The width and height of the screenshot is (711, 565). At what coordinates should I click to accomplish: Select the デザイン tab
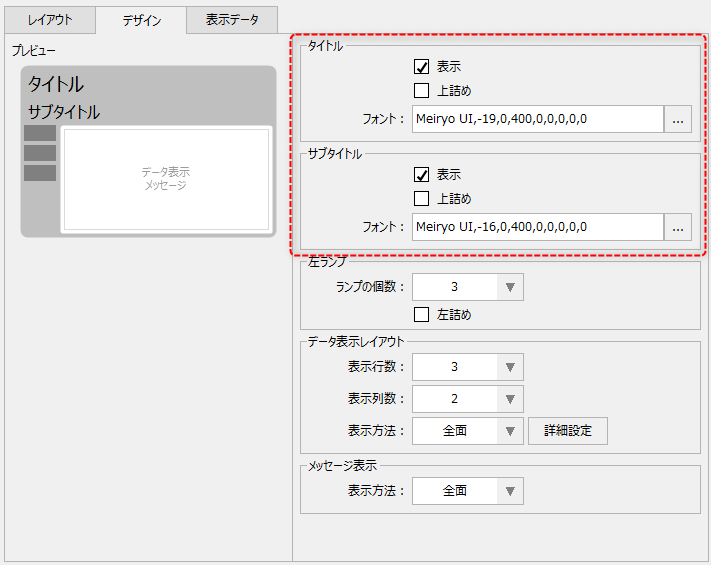click(x=141, y=20)
